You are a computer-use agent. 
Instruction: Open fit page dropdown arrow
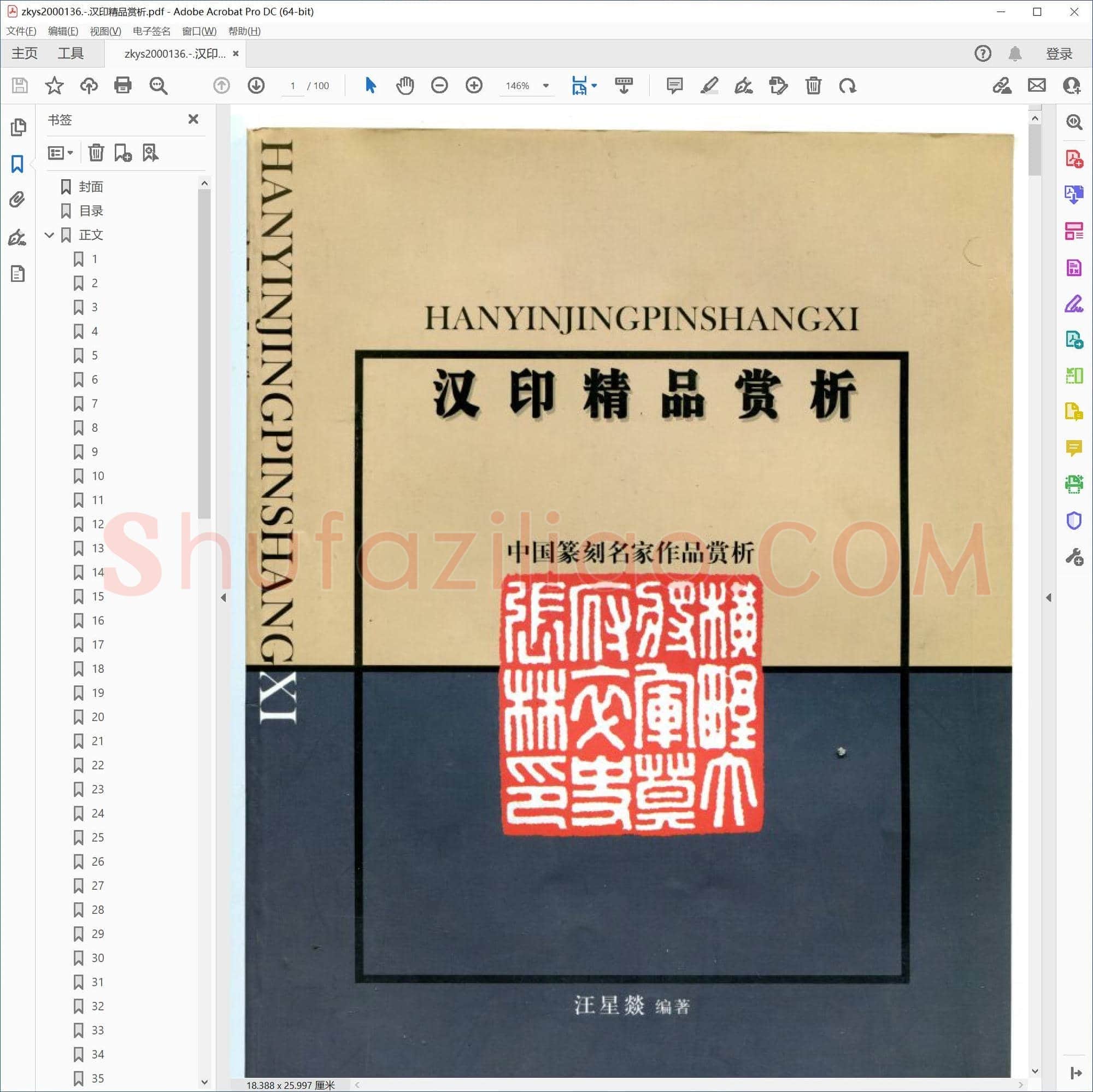click(594, 86)
